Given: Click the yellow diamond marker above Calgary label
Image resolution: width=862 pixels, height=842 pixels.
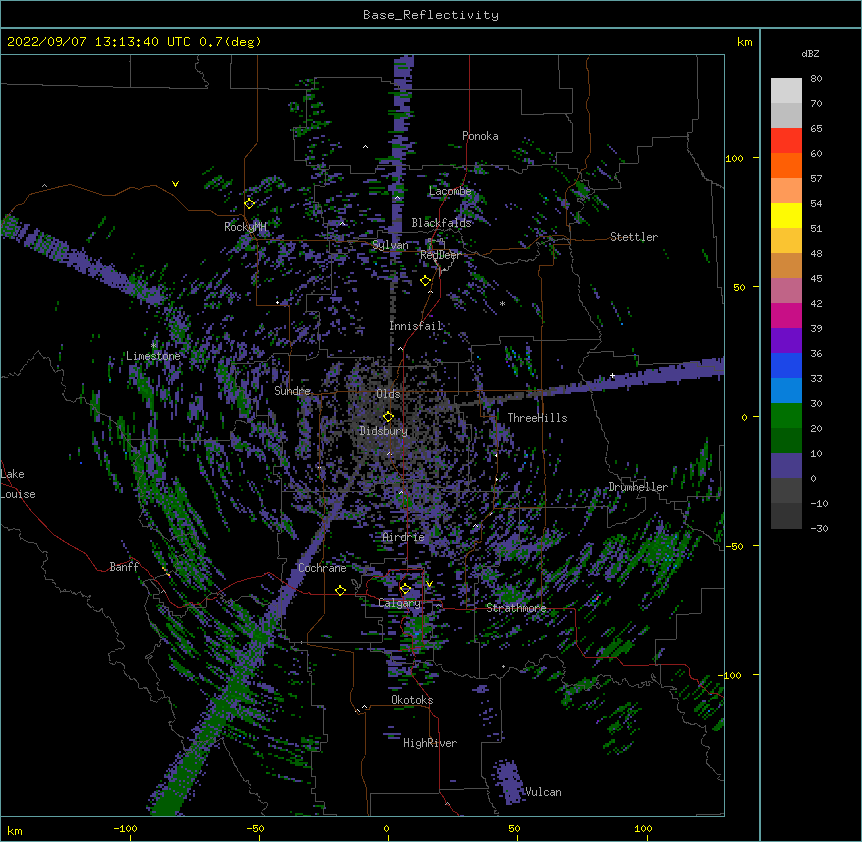Looking at the screenshot, I should pyautogui.click(x=405, y=589).
